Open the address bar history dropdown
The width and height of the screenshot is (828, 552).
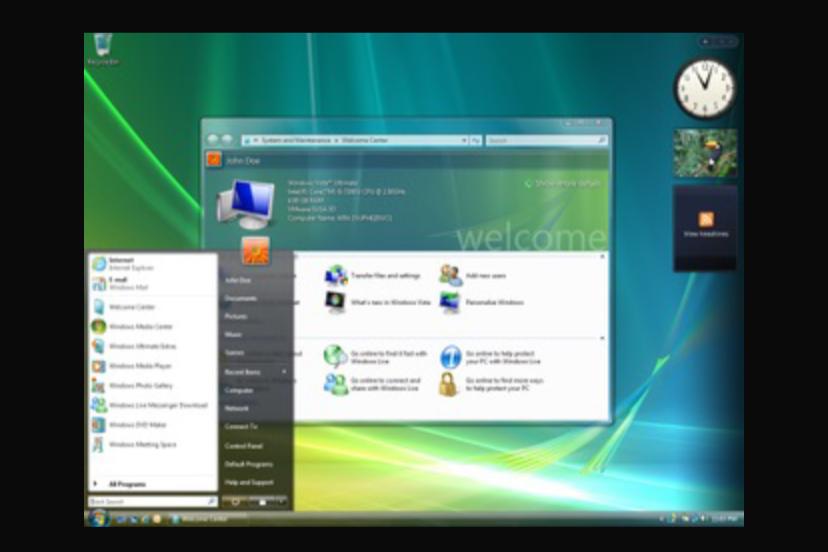coord(464,140)
